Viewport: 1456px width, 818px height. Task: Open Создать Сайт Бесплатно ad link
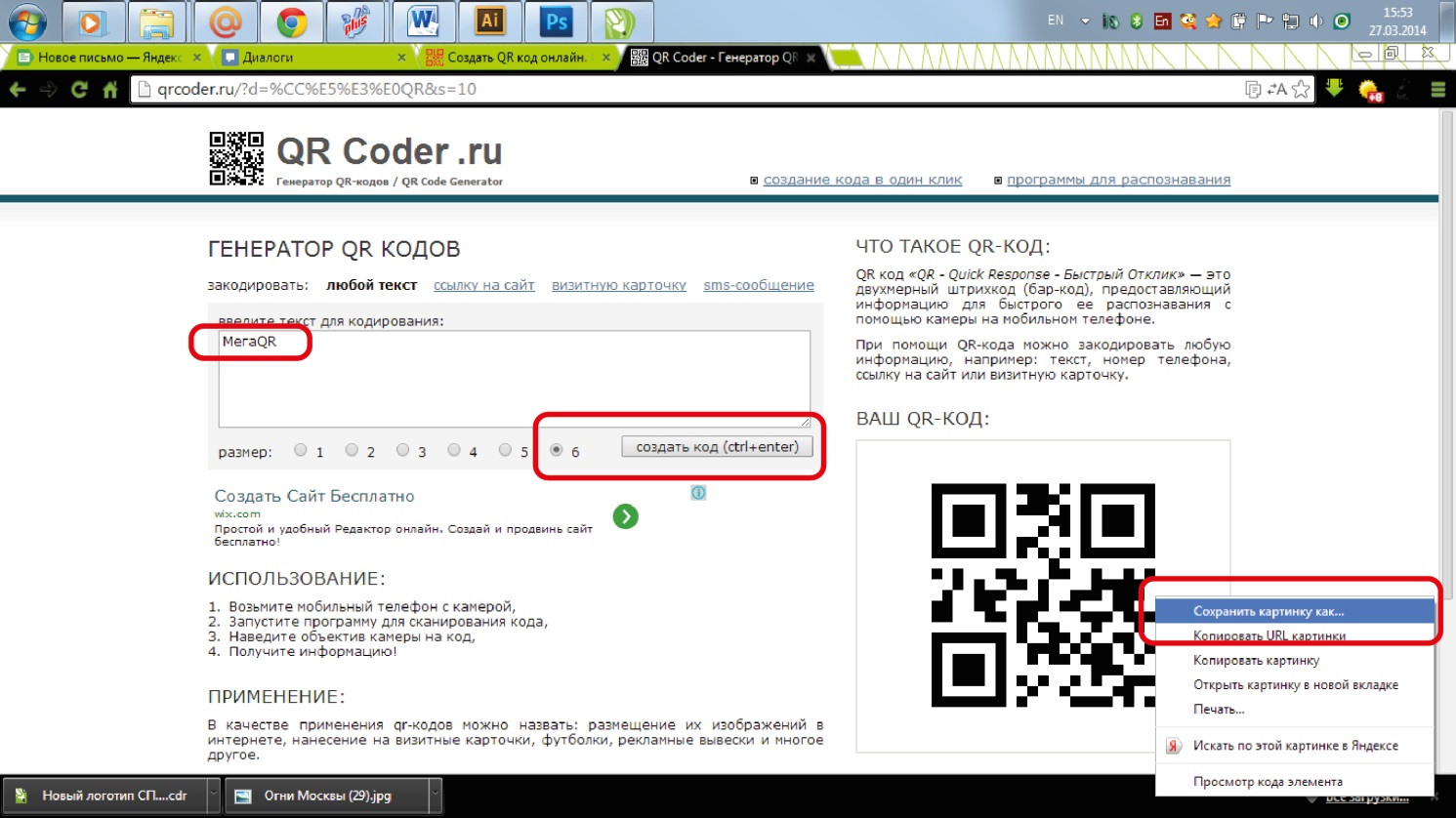point(314,496)
